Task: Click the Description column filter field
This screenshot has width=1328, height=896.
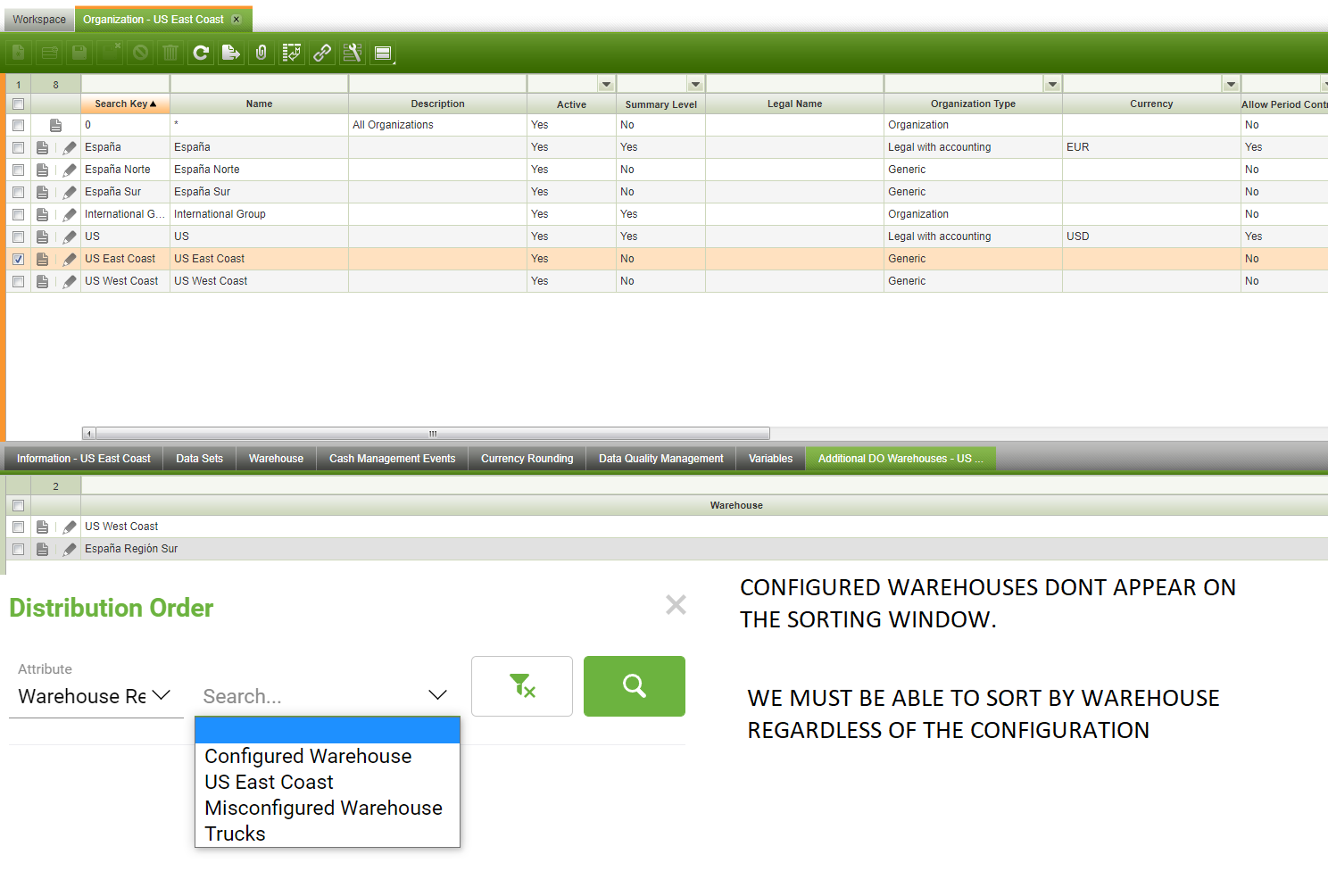Action: [x=437, y=84]
